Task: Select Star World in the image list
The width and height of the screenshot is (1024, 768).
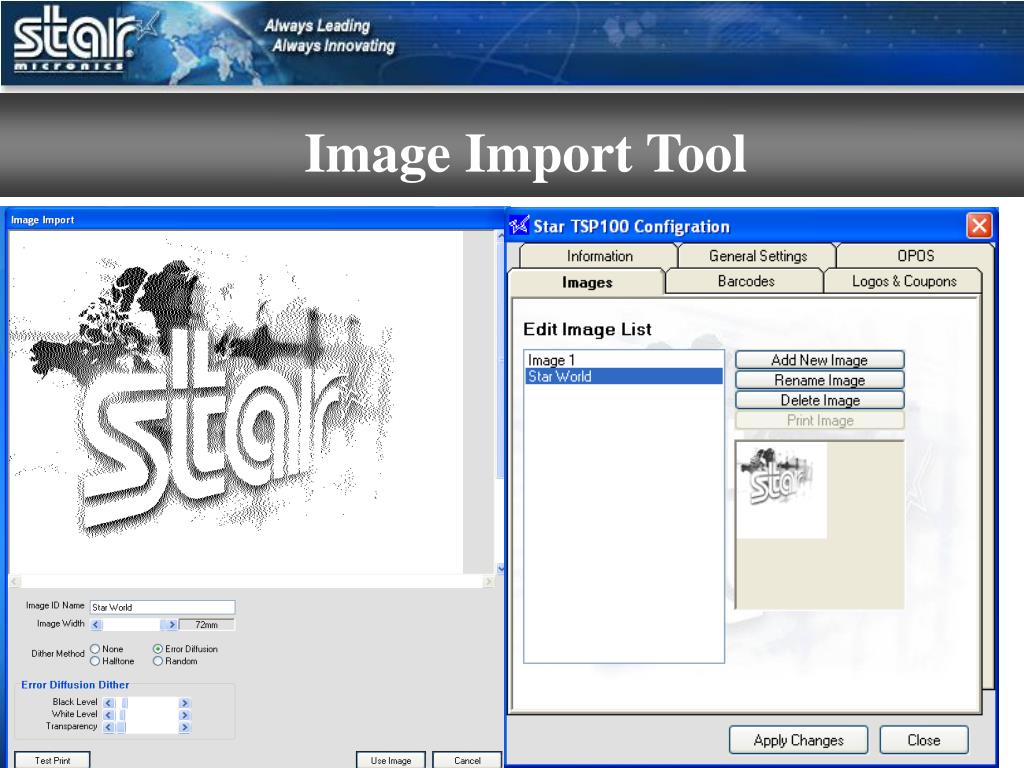Action: pyautogui.click(x=624, y=376)
